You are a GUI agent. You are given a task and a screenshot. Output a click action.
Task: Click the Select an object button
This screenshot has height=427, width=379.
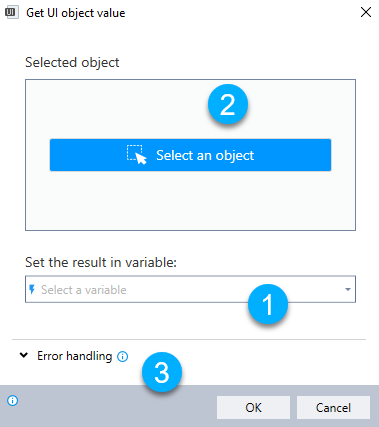click(190, 155)
